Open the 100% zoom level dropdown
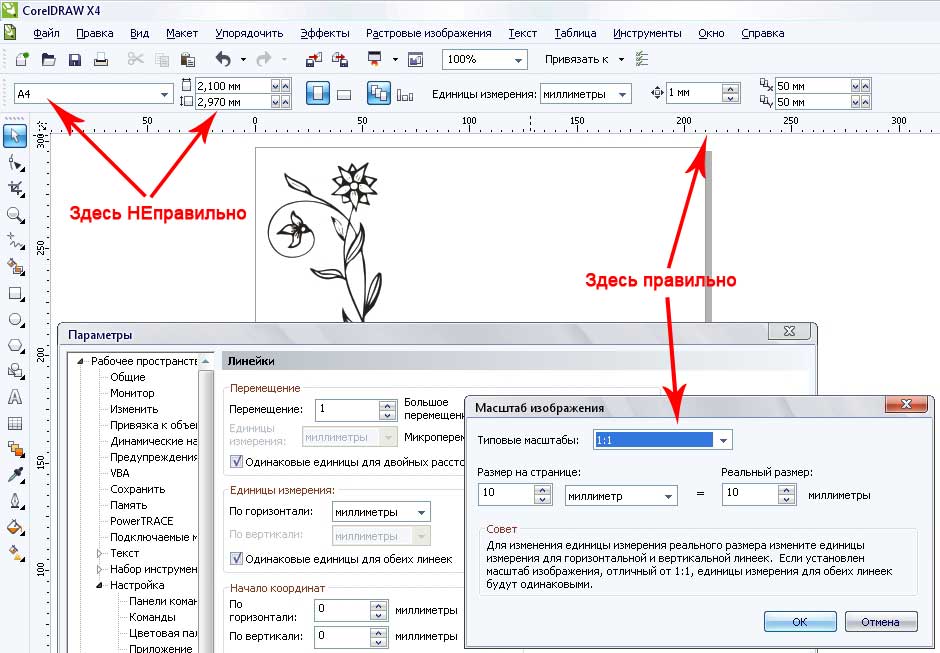 coord(518,60)
